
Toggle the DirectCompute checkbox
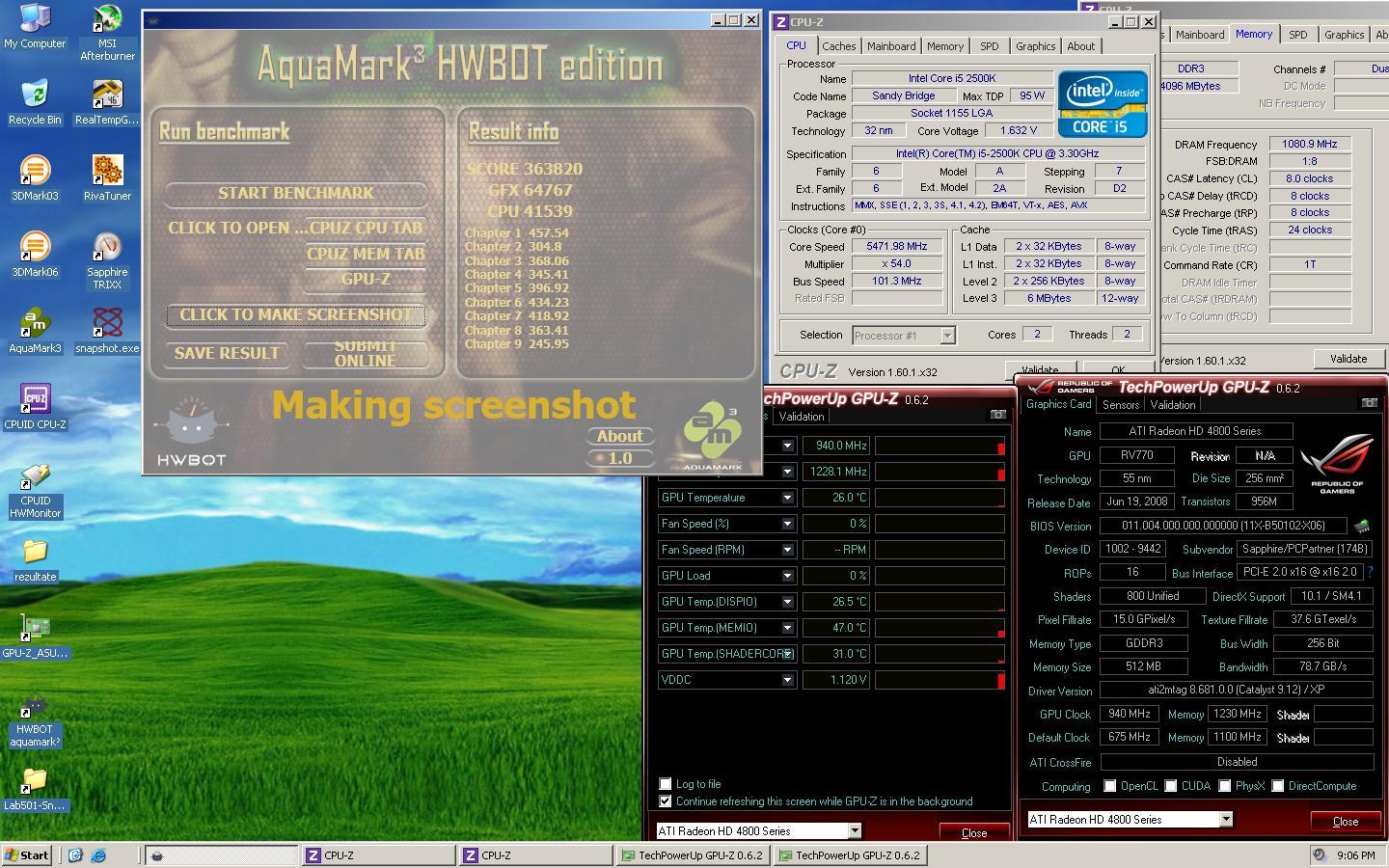pos(1277,786)
